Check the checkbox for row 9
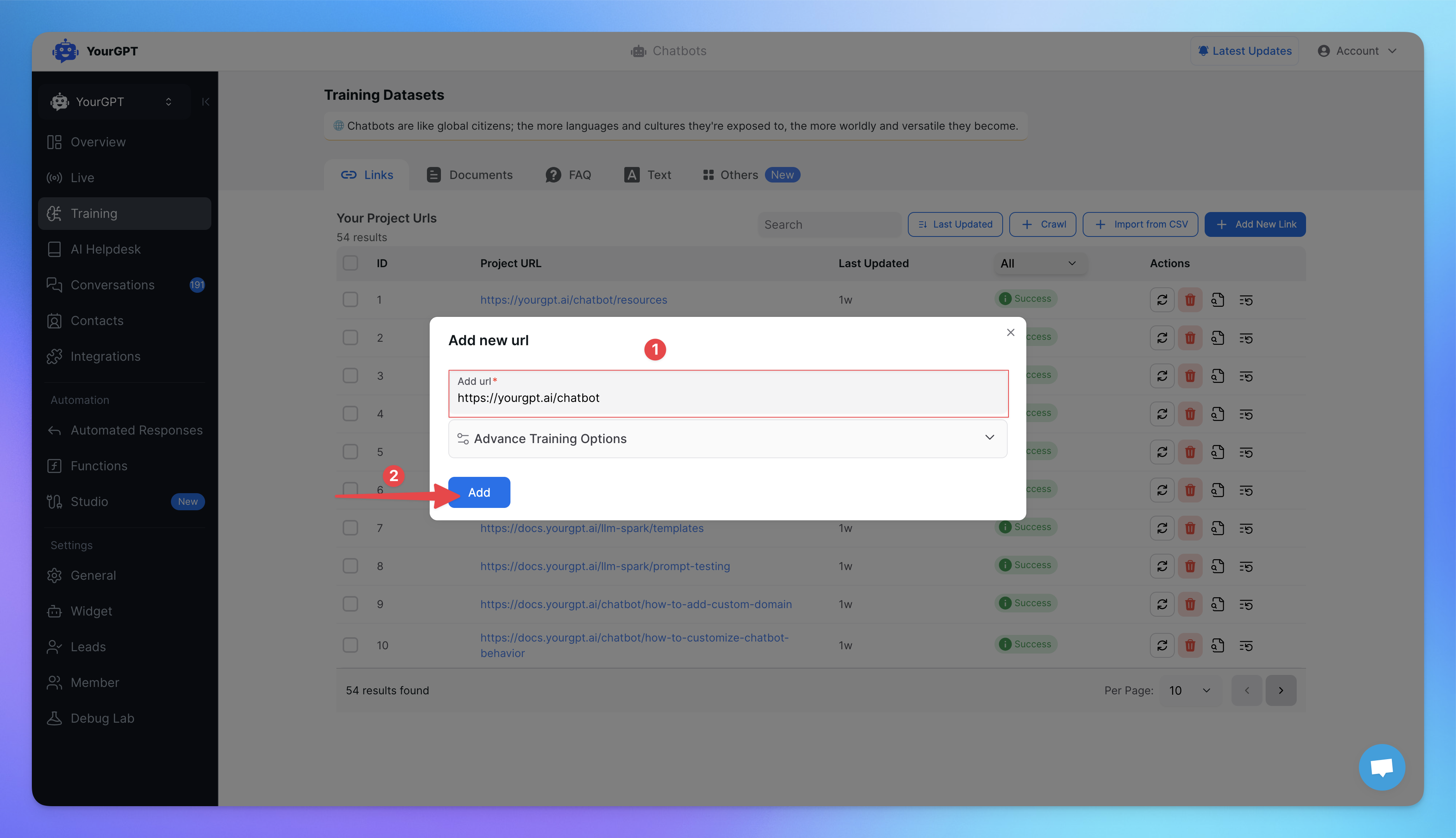The height and width of the screenshot is (838, 1456). pos(350,604)
